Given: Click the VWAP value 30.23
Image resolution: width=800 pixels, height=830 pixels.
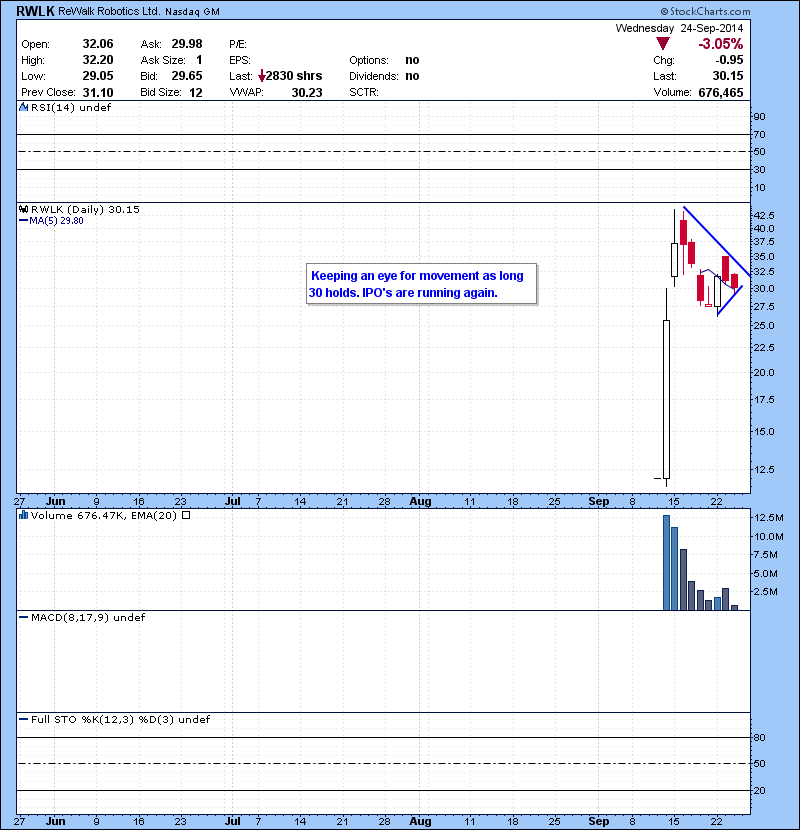Looking at the screenshot, I should [x=307, y=93].
